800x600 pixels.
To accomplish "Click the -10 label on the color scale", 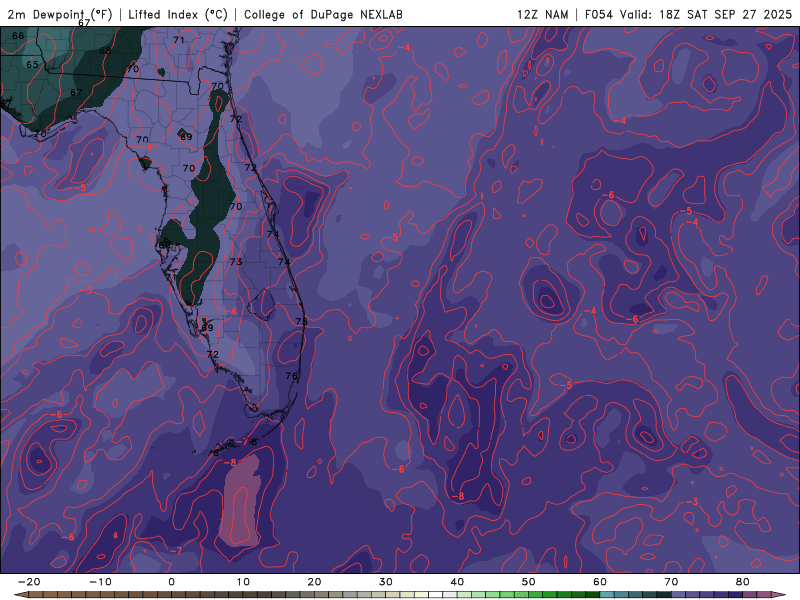I will (x=100, y=582).
